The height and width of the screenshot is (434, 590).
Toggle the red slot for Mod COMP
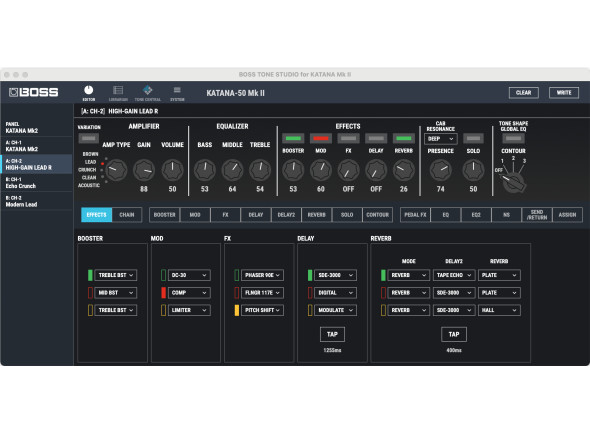click(163, 292)
